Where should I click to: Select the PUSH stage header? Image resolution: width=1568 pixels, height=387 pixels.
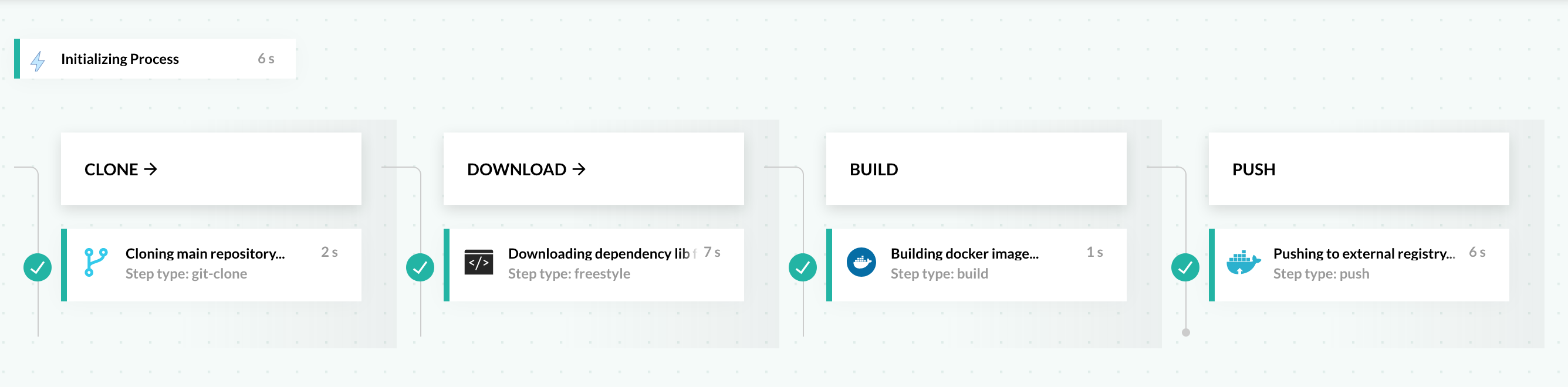1253,169
